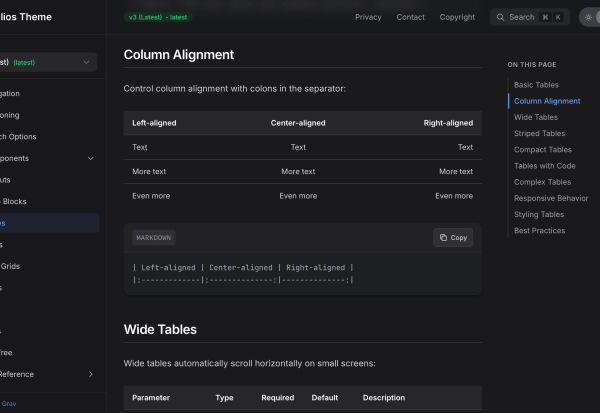Screen dimensions: 600x413
Task: Open the Tree item in the sidebar
Action: coord(6,353)
